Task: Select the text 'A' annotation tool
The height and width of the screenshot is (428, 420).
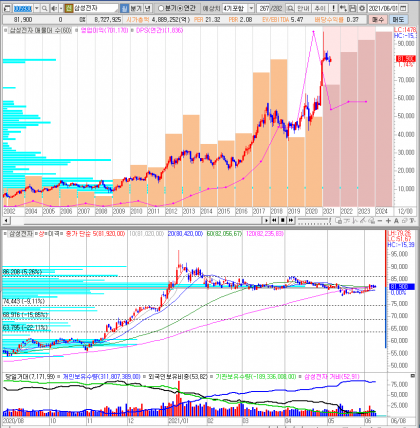Action: tap(396, 221)
